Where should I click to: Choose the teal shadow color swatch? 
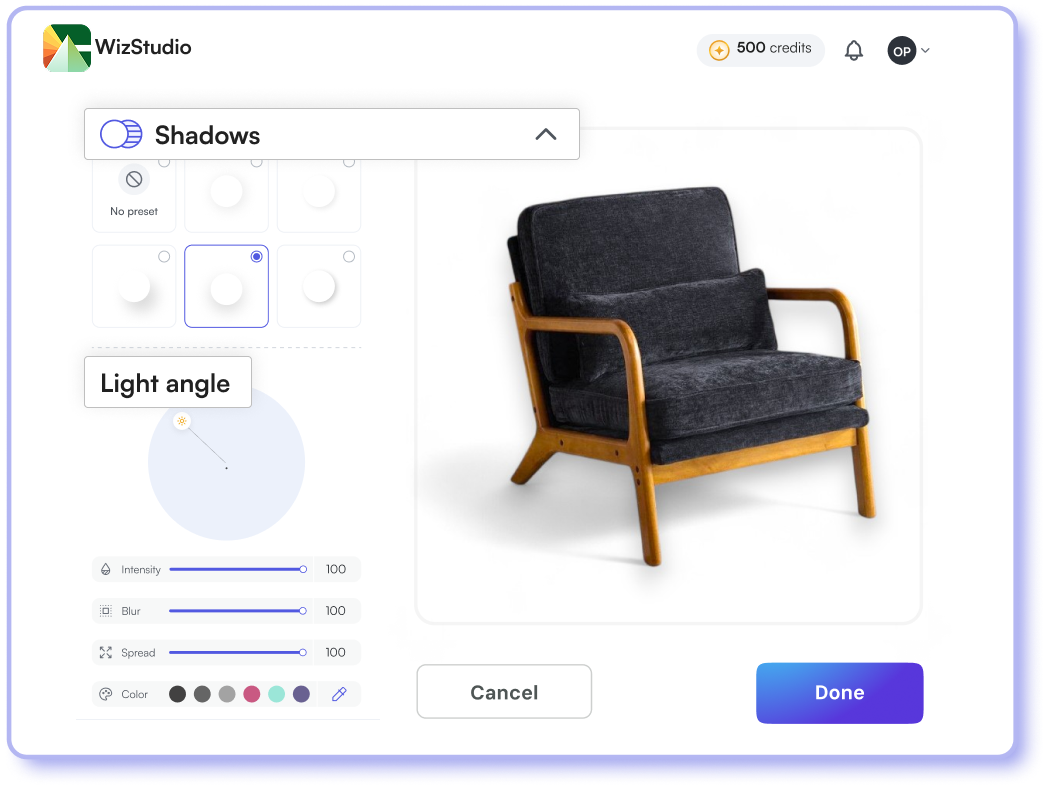277,694
